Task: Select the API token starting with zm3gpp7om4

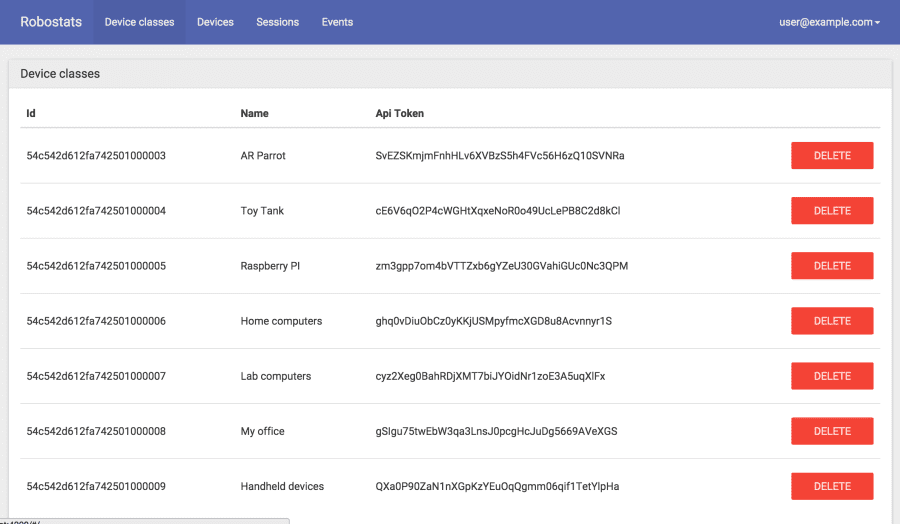Action: click(502, 266)
